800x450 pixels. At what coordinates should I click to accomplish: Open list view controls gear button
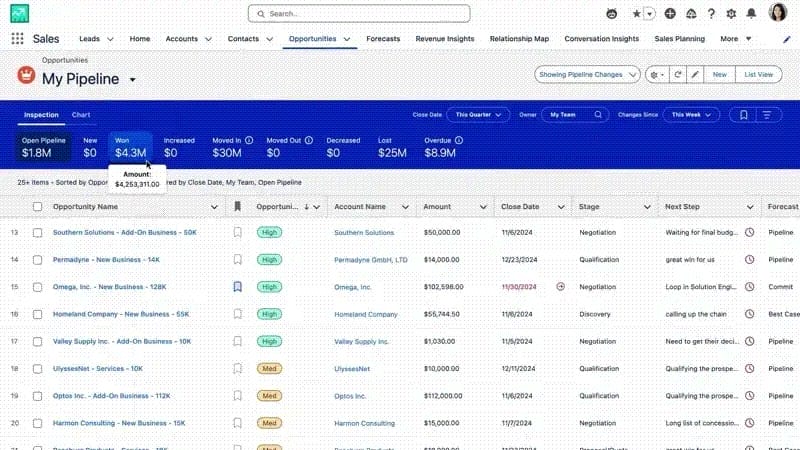(x=657, y=74)
